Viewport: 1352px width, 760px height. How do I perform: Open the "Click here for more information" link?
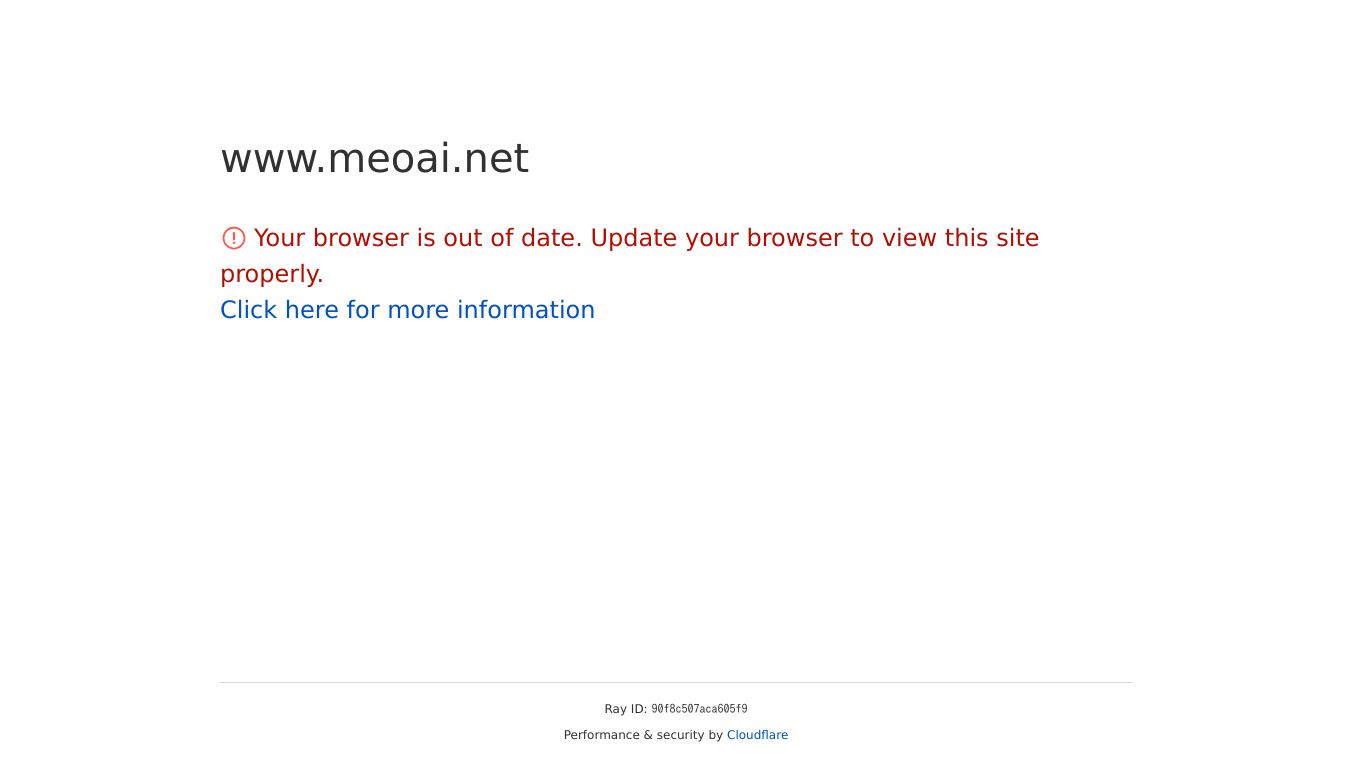(x=407, y=310)
